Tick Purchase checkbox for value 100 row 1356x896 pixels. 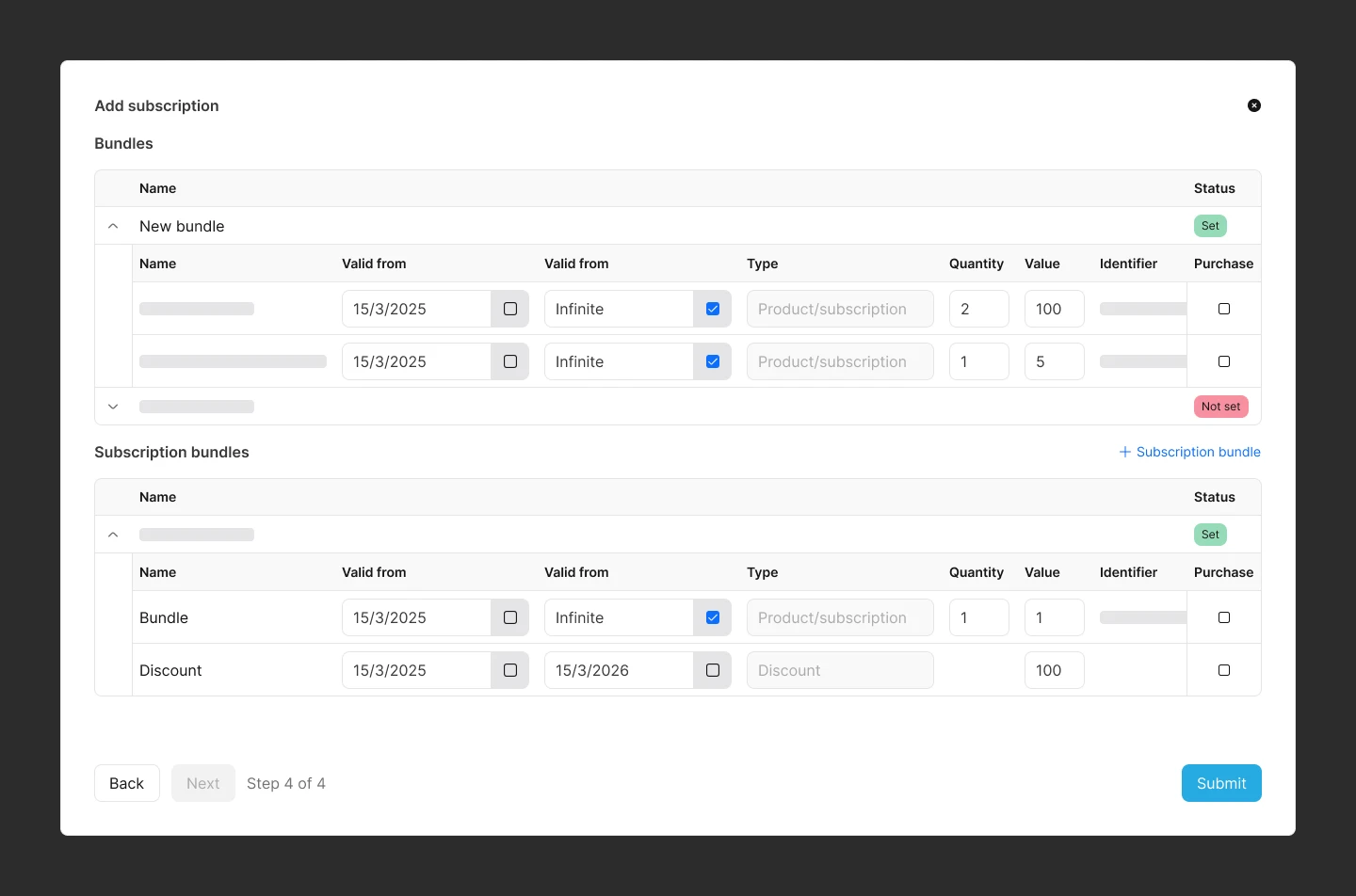(1223, 309)
